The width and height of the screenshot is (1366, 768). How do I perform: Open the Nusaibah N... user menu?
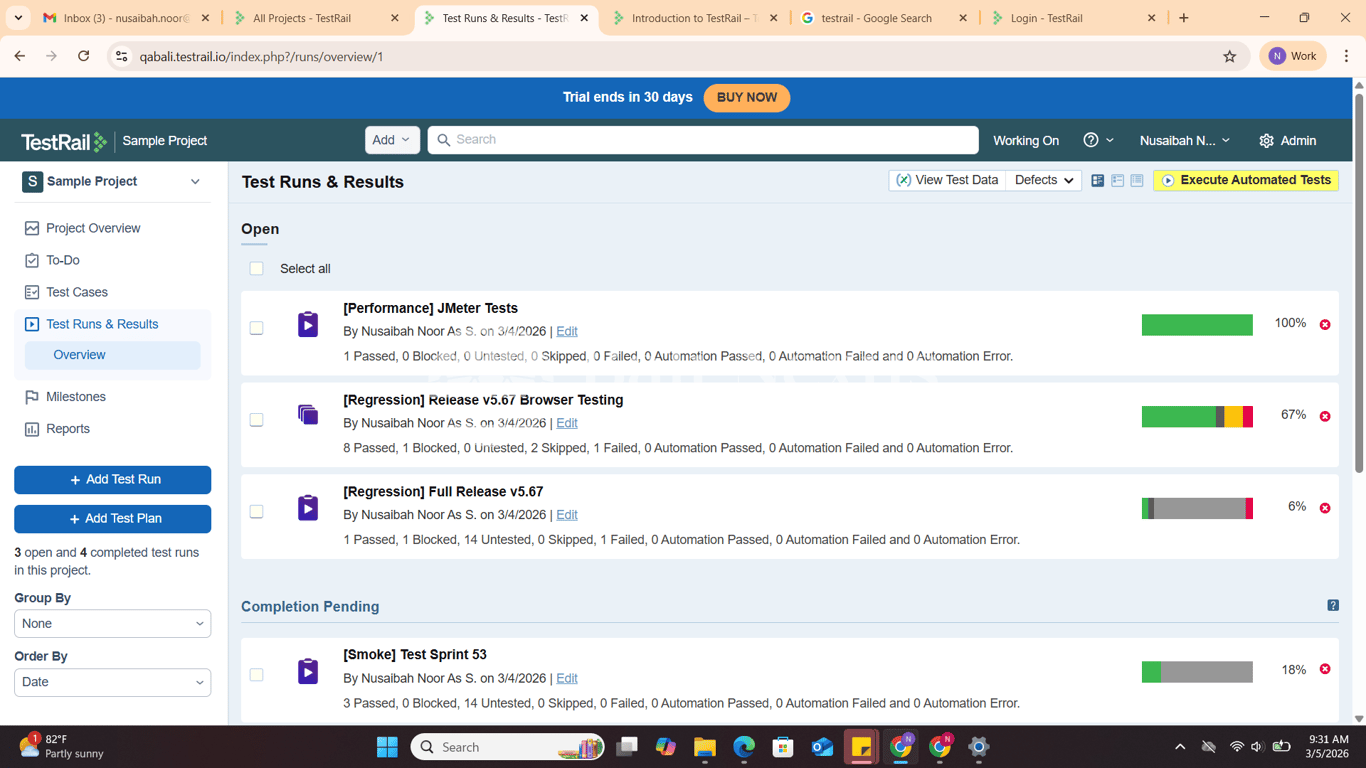1185,141
